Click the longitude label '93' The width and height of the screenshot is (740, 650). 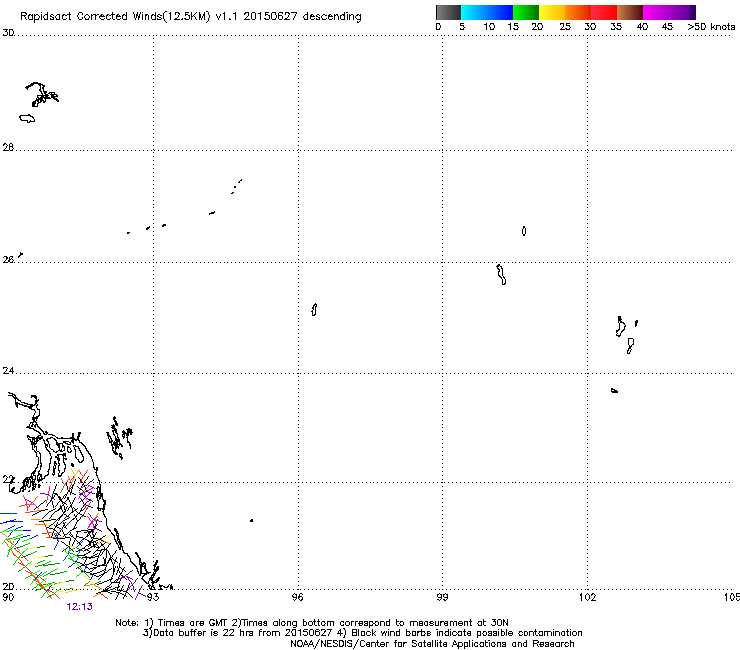click(152, 597)
